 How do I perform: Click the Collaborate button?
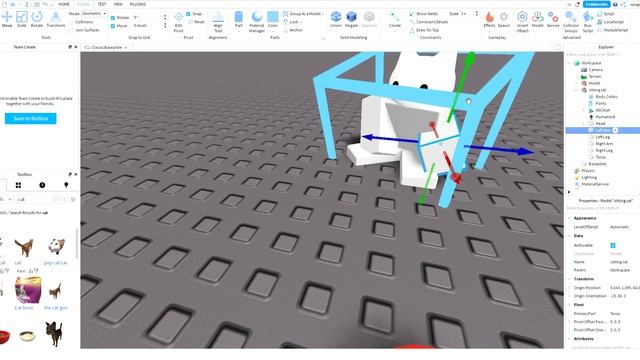click(596, 4)
